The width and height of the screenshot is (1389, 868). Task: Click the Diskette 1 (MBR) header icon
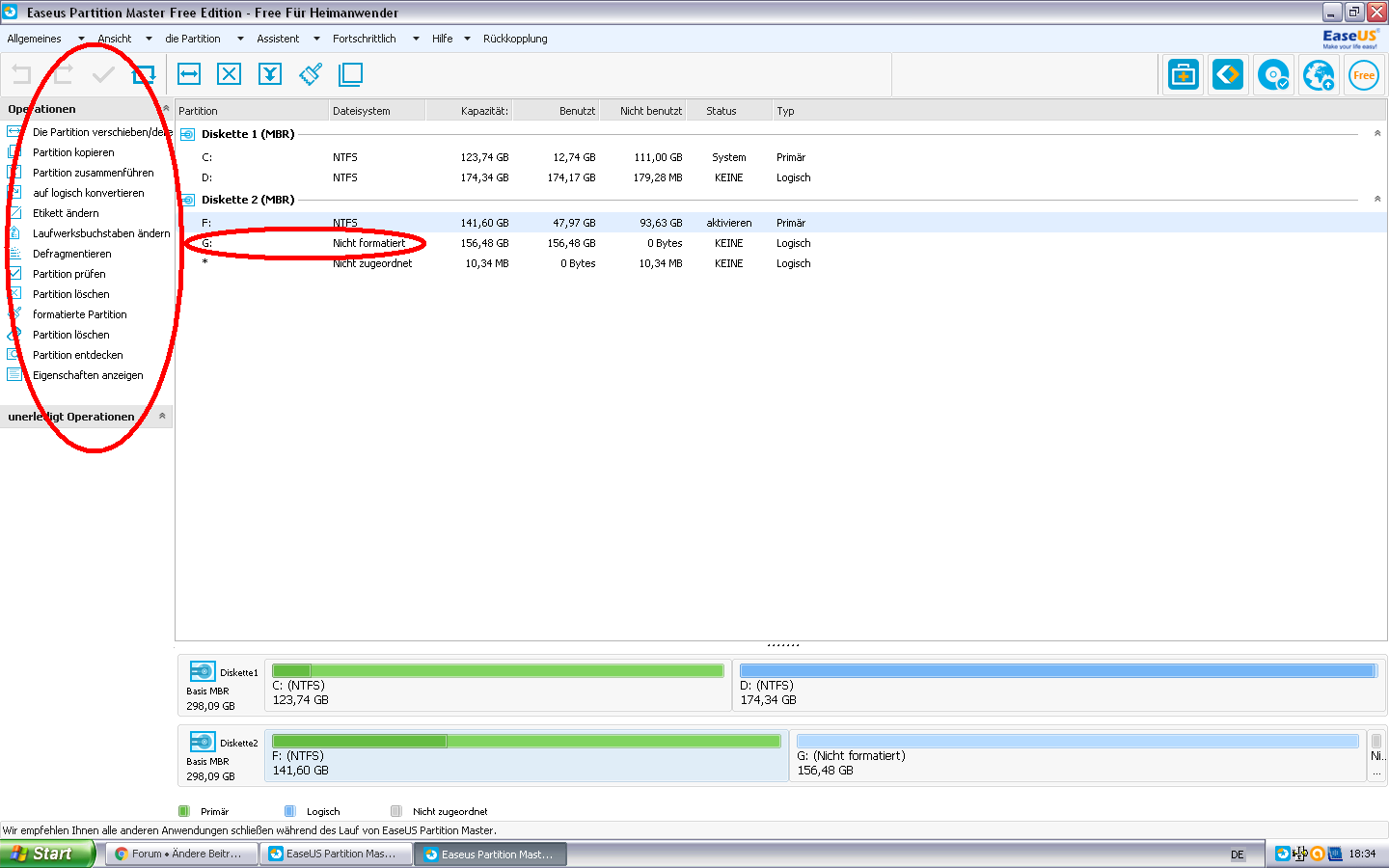pyautogui.click(x=188, y=134)
